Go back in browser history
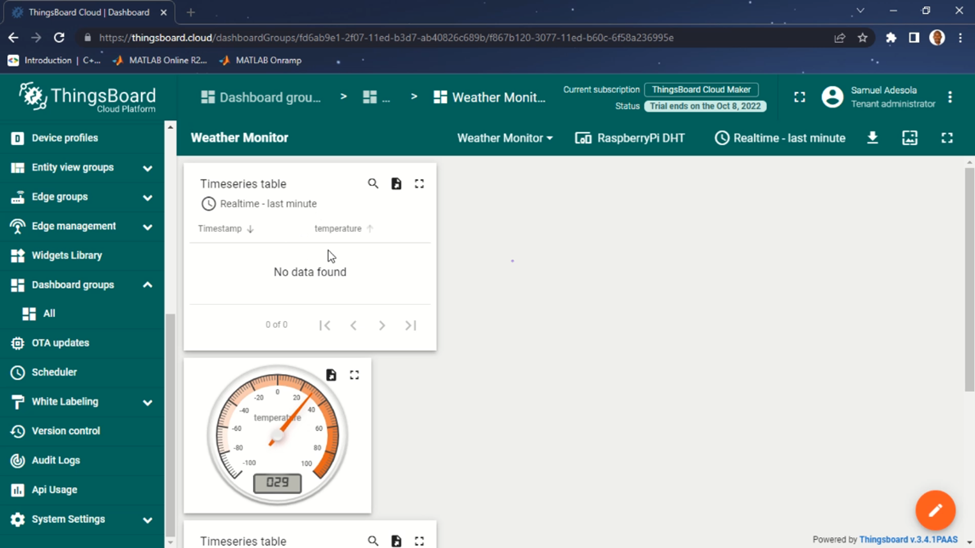Screen dimensions: 975x548 point(13,38)
